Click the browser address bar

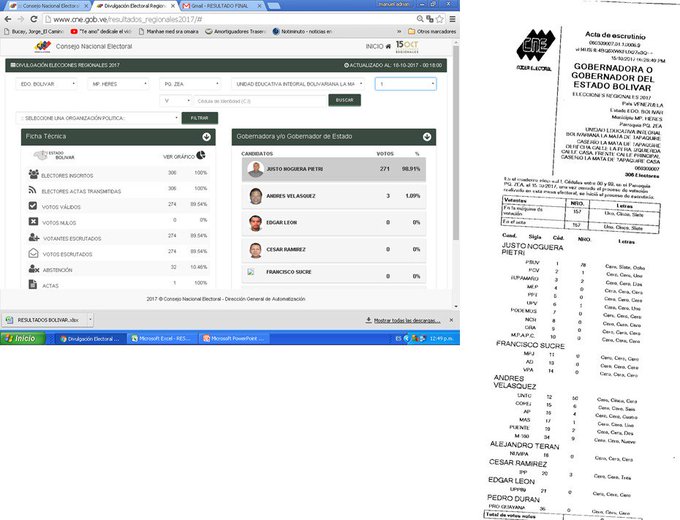tap(229, 19)
